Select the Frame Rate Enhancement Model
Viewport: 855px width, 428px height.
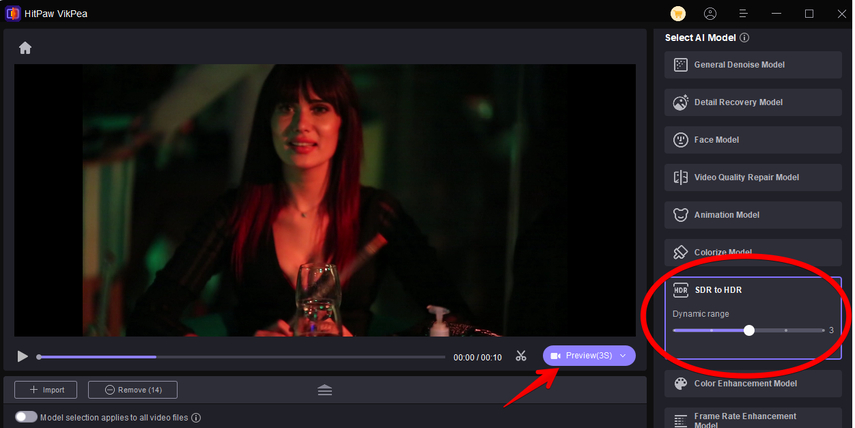point(753,419)
